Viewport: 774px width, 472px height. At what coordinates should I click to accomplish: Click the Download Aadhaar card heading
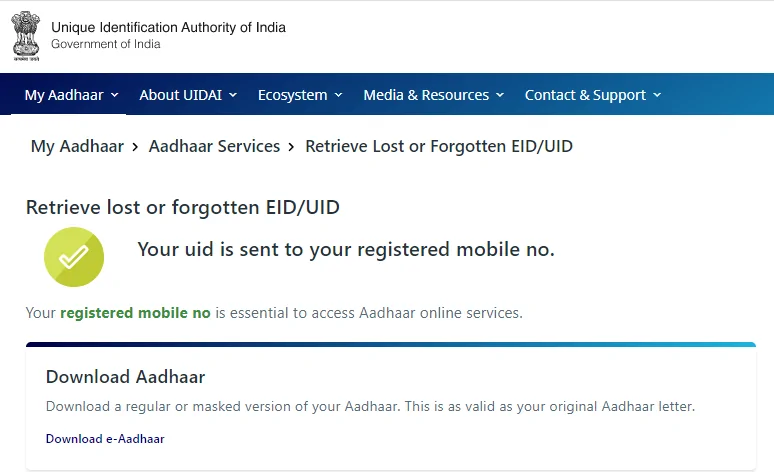pos(125,377)
